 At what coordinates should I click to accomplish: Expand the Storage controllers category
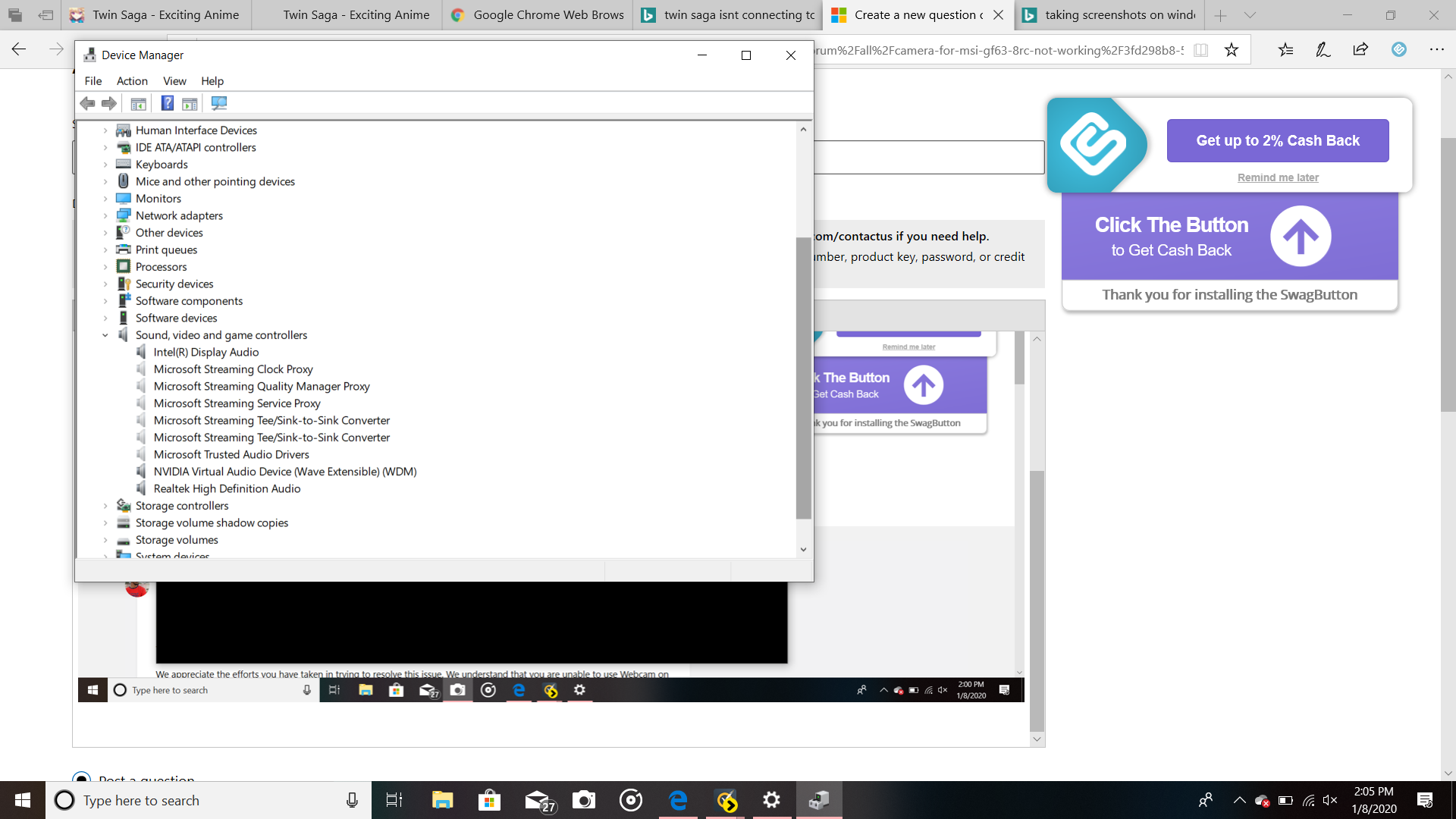105,506
